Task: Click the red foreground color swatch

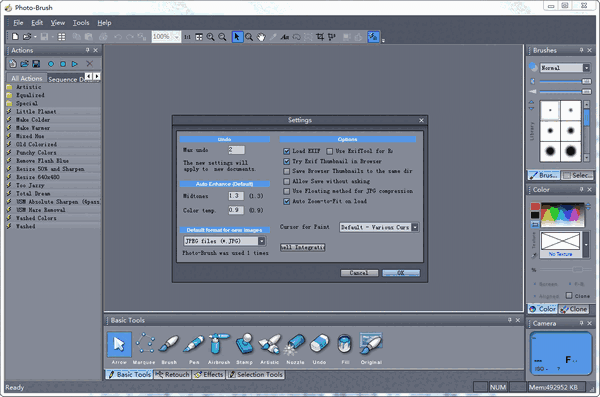Action: (x=535, y=207)
